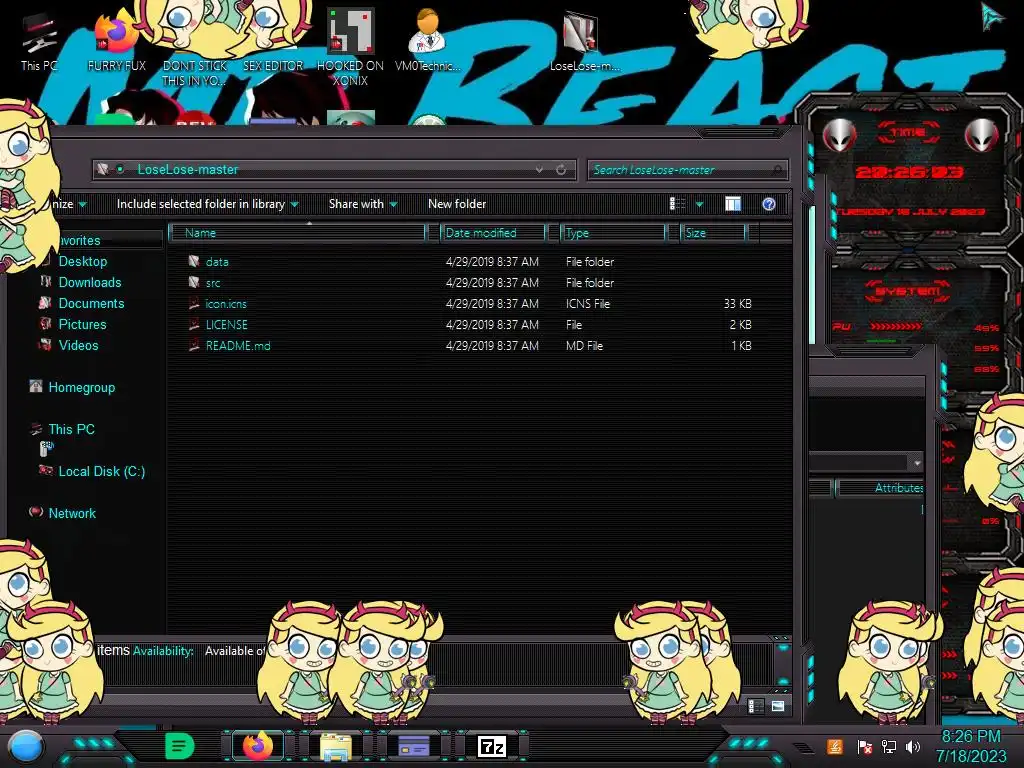
Task: Open the network tray icon
Action: coord(889,746)
